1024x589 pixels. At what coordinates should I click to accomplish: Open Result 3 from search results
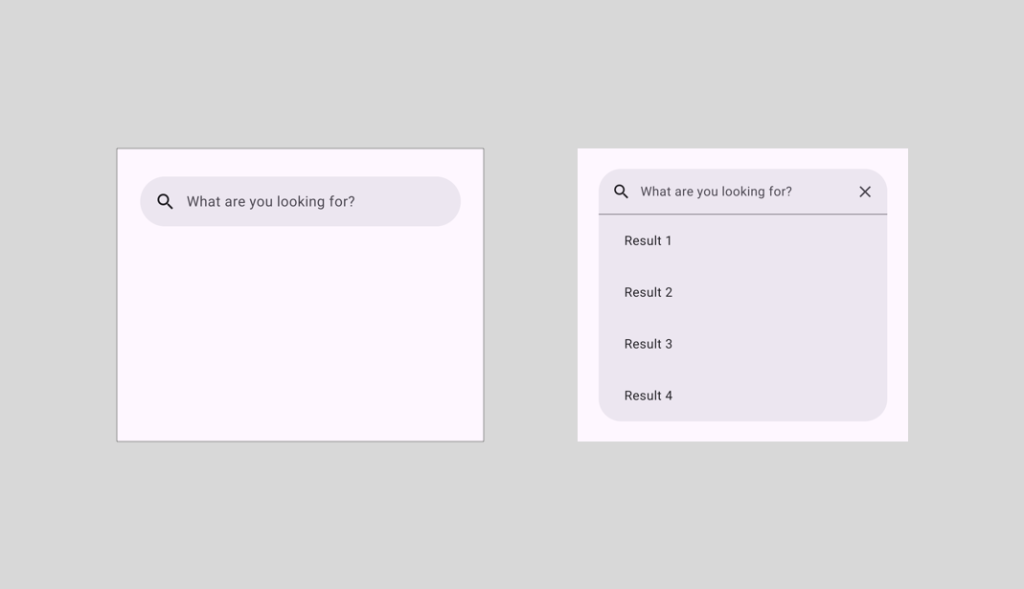tap(648, 344)
